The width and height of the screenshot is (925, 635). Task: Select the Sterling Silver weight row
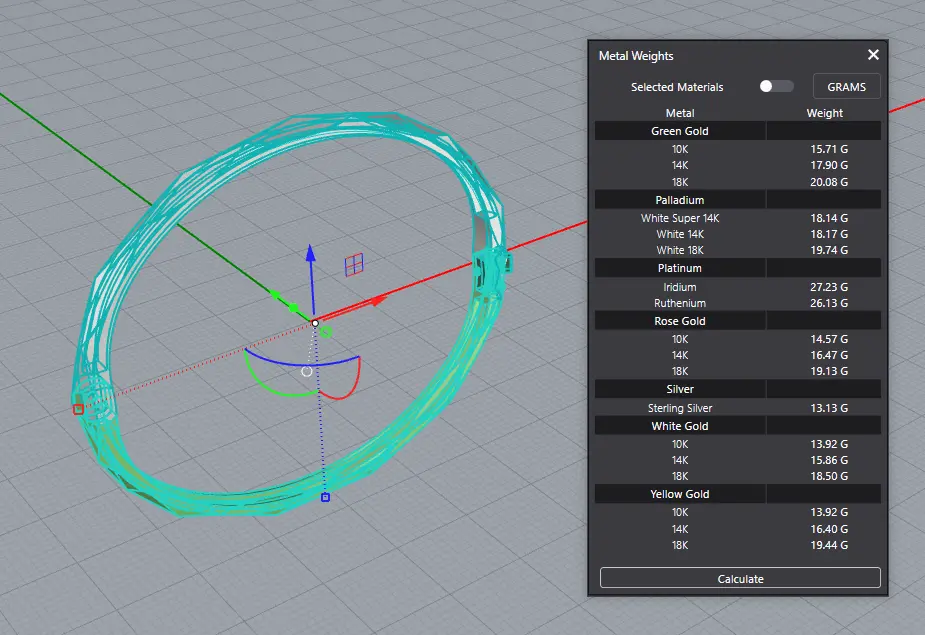[738, 408]
